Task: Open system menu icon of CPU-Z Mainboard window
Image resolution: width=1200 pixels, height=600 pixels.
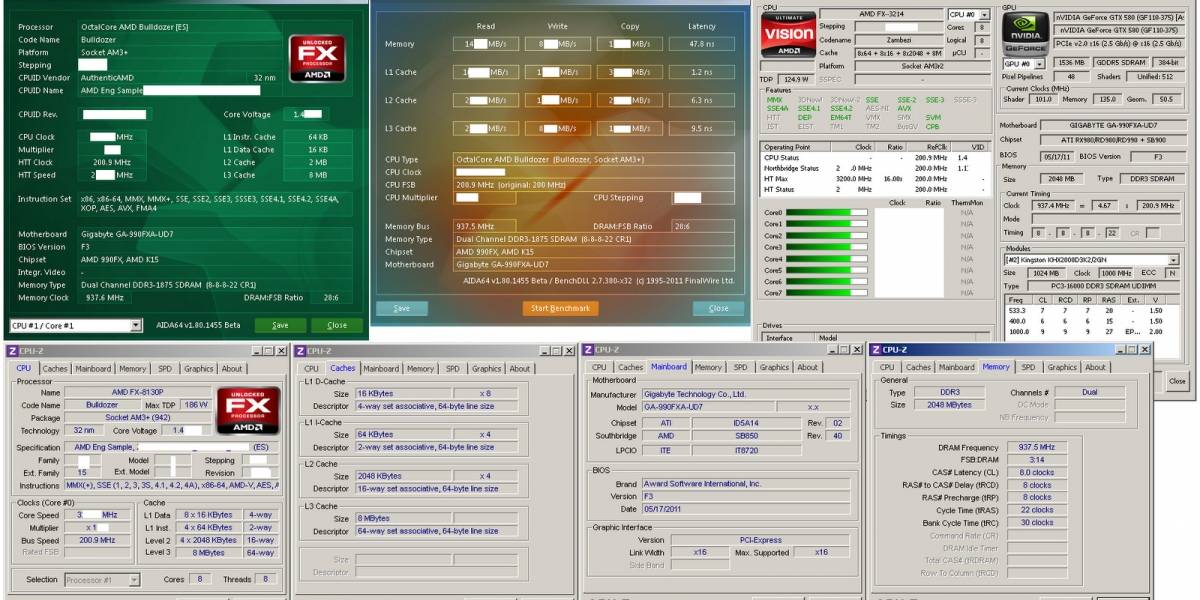Action: [x=587, y=351]
